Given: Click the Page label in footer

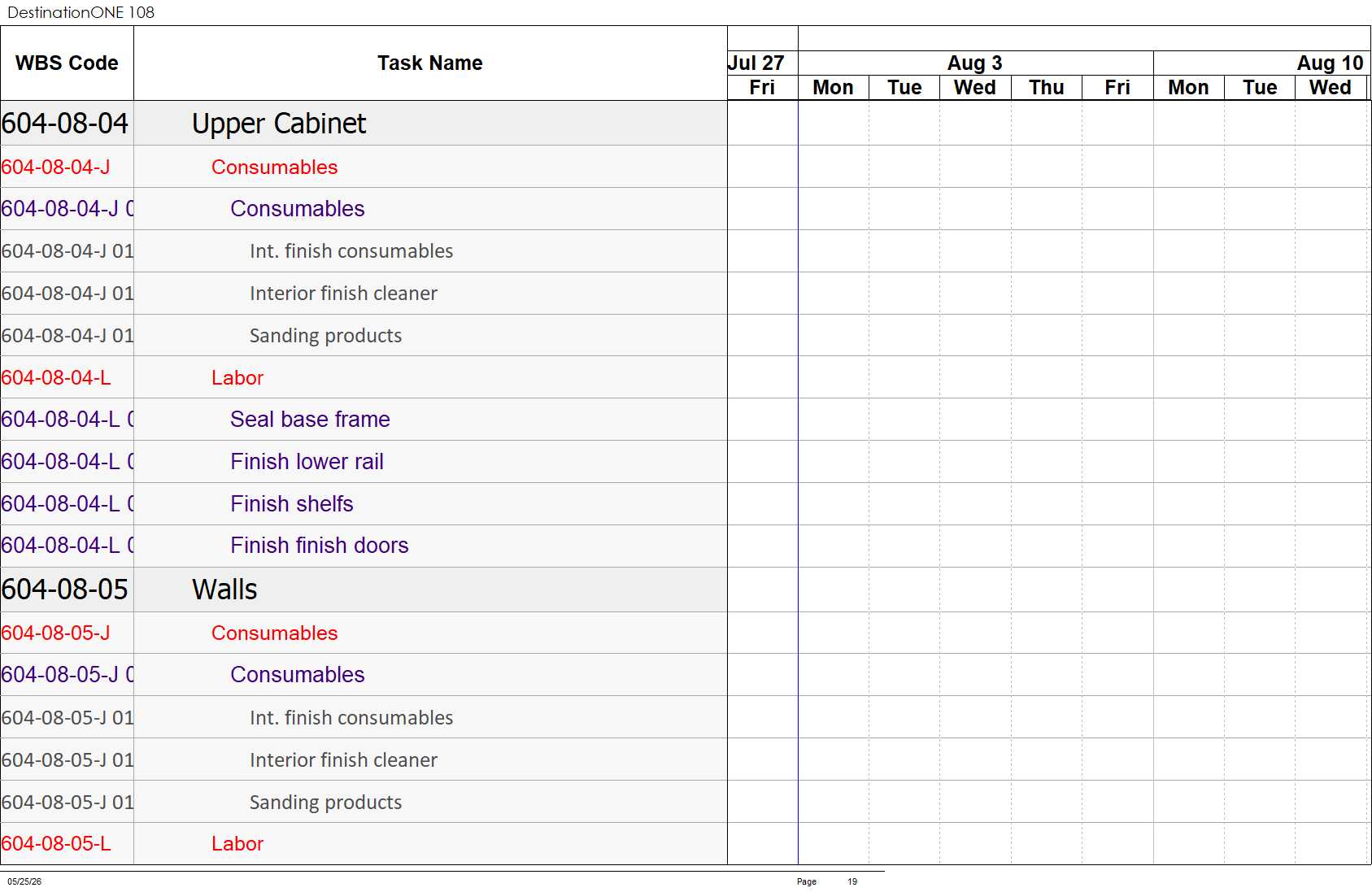Looking at the screenshot, I should (x=807, y=881).
